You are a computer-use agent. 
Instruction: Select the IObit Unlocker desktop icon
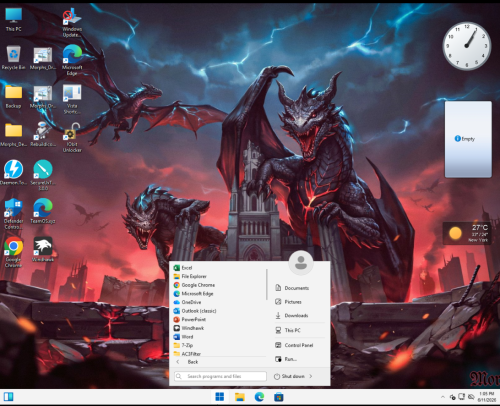(72, 137)
